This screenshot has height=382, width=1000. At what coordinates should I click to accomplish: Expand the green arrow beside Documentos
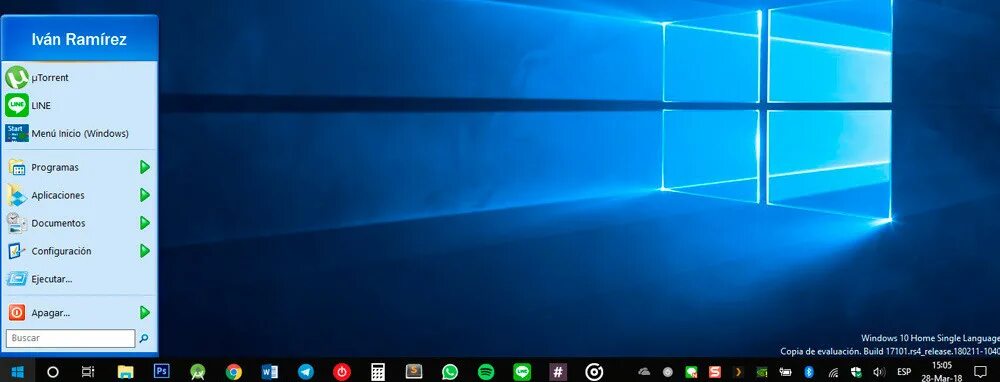coord(145,223)
